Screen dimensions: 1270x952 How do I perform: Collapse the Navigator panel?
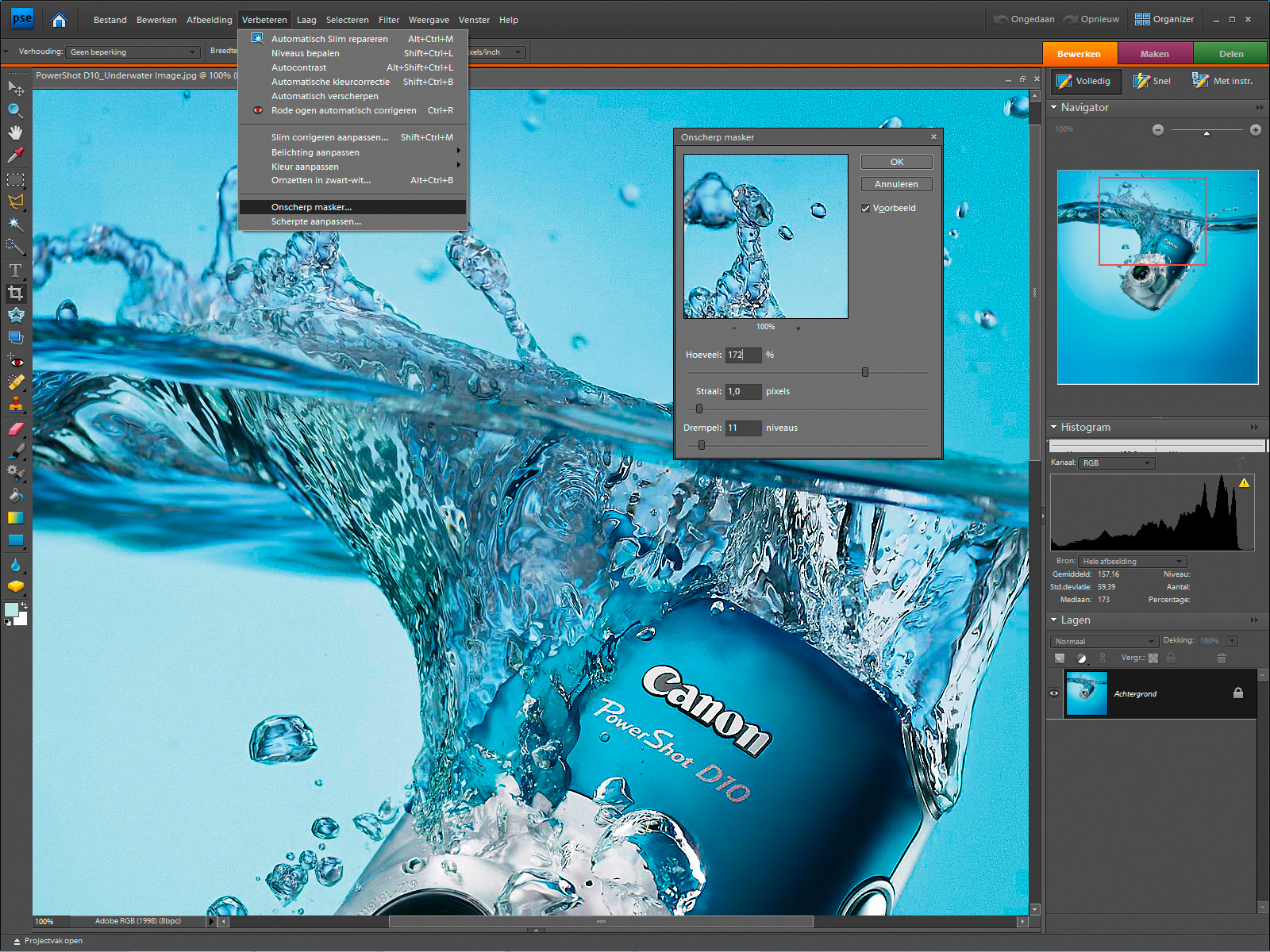1054,107
